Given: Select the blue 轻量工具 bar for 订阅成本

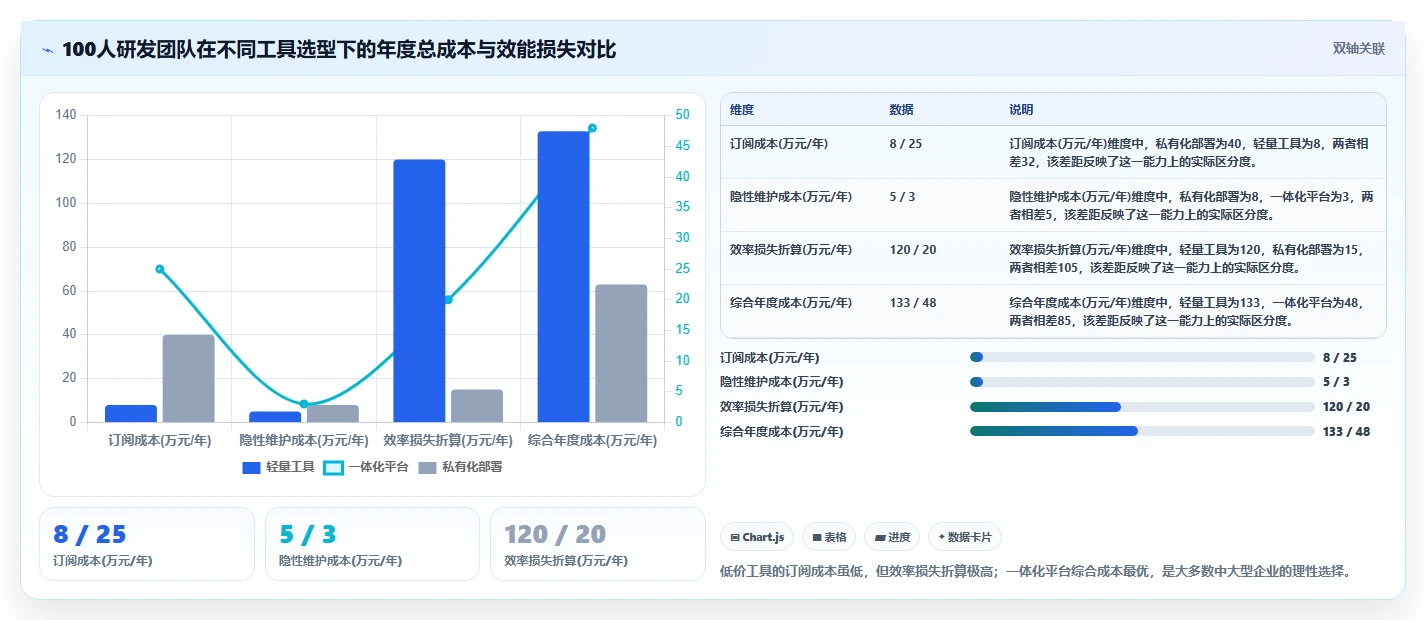Looking at the screenshot, I should [131, 413].
